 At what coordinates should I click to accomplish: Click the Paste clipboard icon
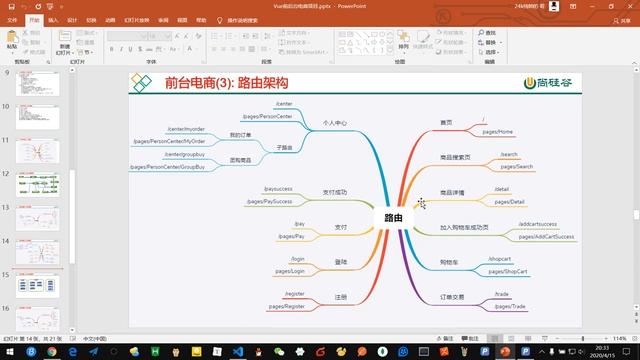coord(12,37)
